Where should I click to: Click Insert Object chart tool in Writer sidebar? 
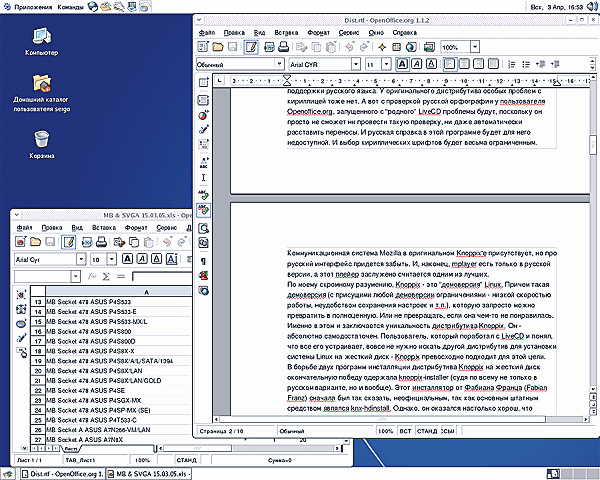(x=203, y=115)
